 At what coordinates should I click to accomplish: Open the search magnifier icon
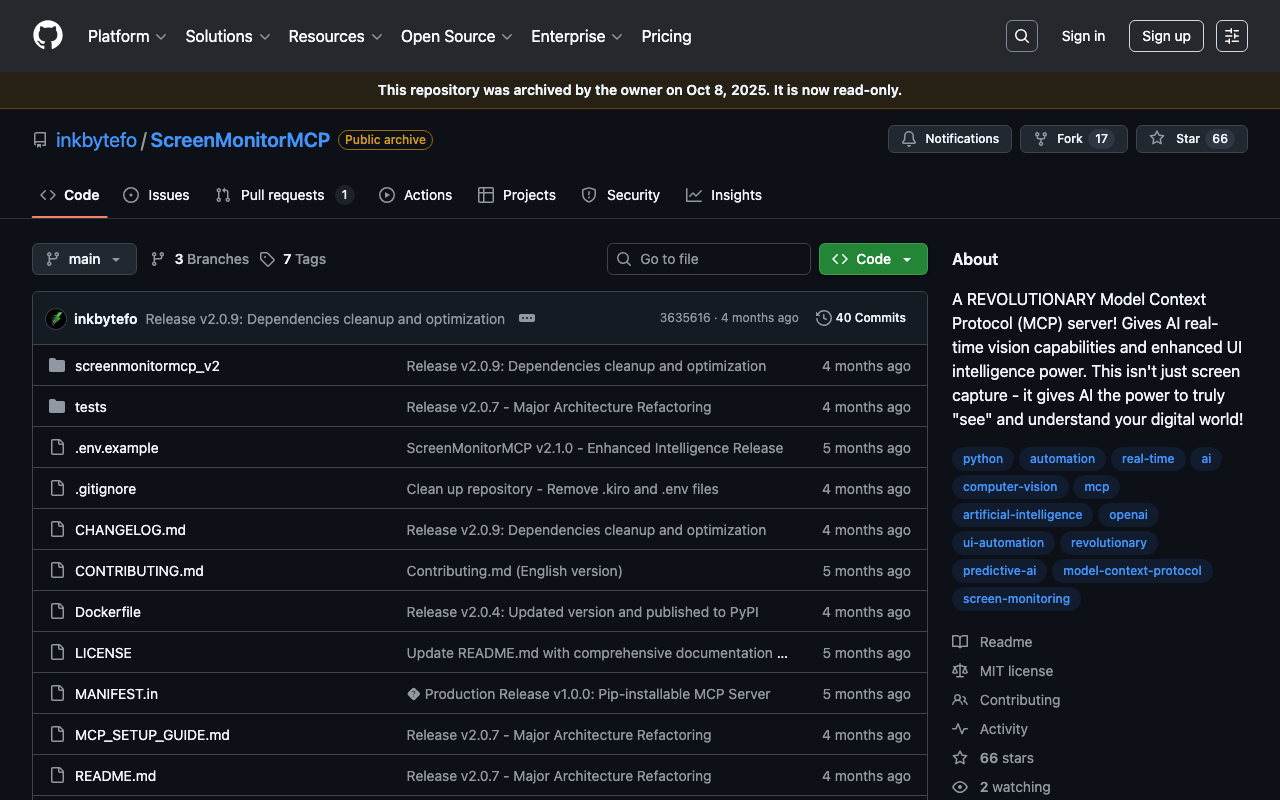(x=1021, y=36)
